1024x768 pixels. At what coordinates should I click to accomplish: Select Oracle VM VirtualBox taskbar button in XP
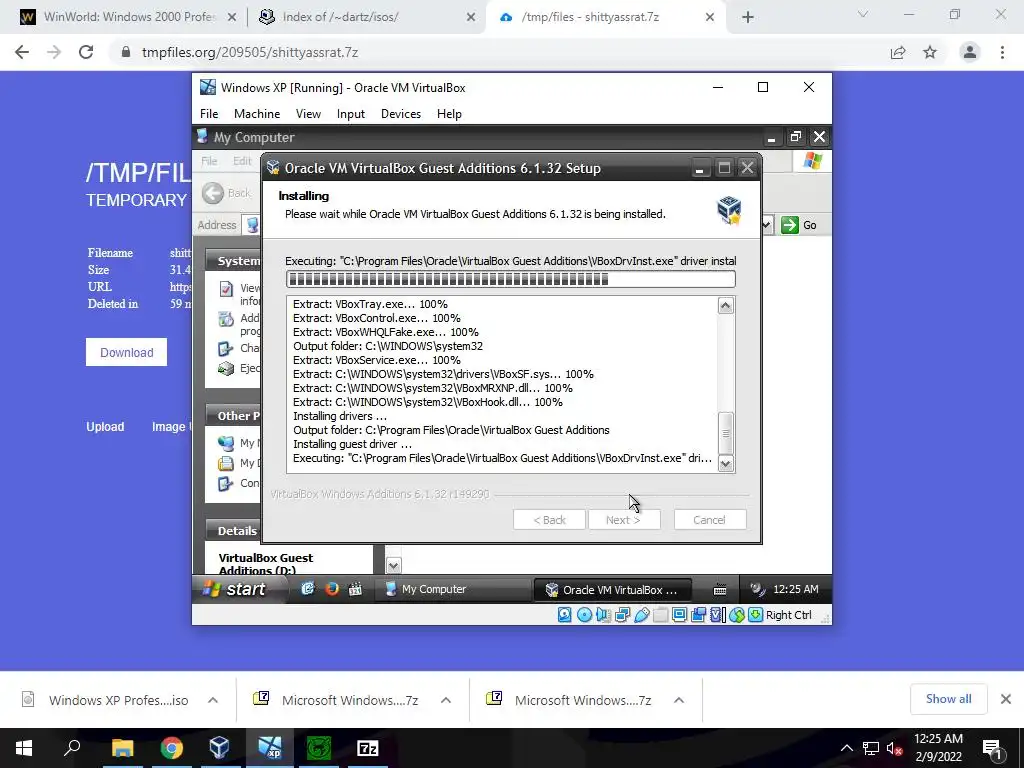612,590
